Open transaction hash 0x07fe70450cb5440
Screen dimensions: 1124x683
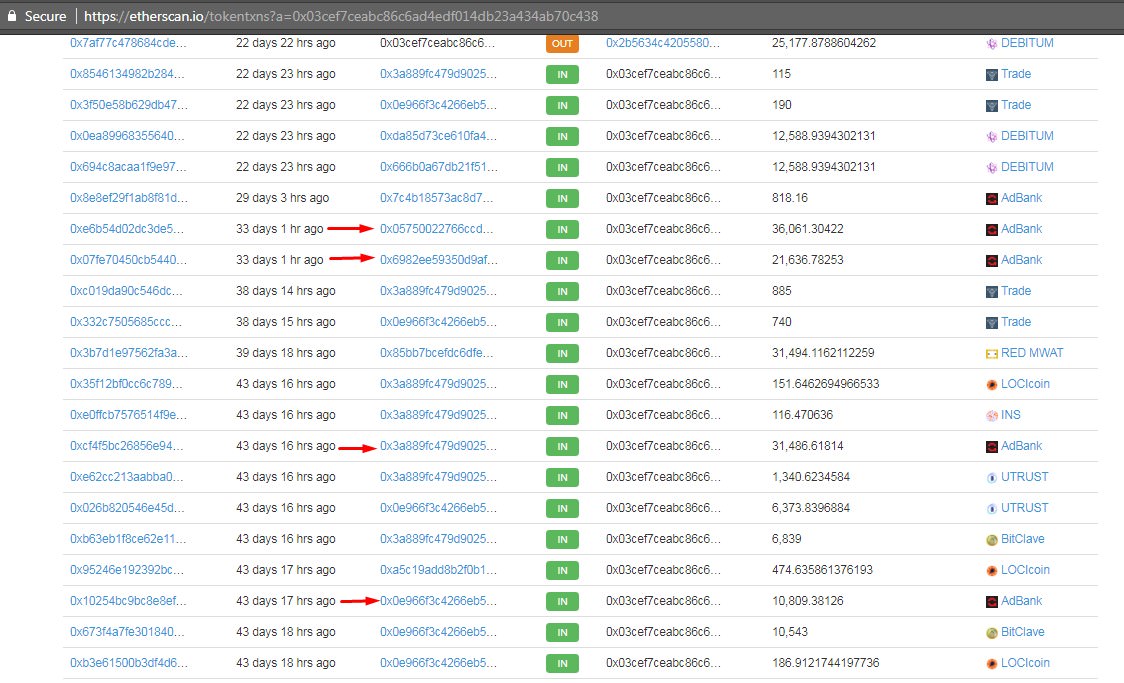(128, 259)
